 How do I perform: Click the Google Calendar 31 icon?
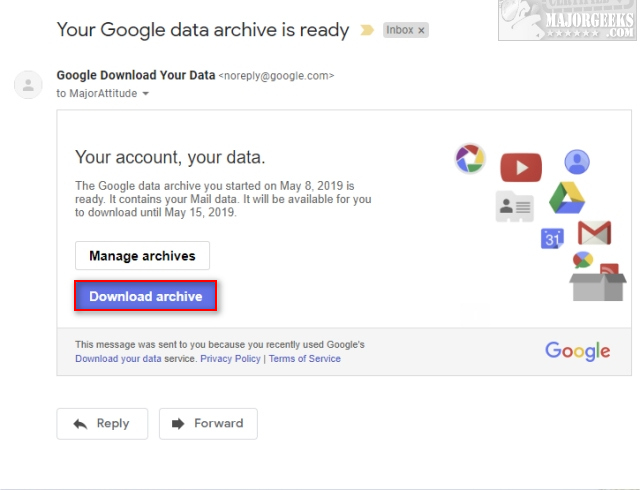pos(553,238)
